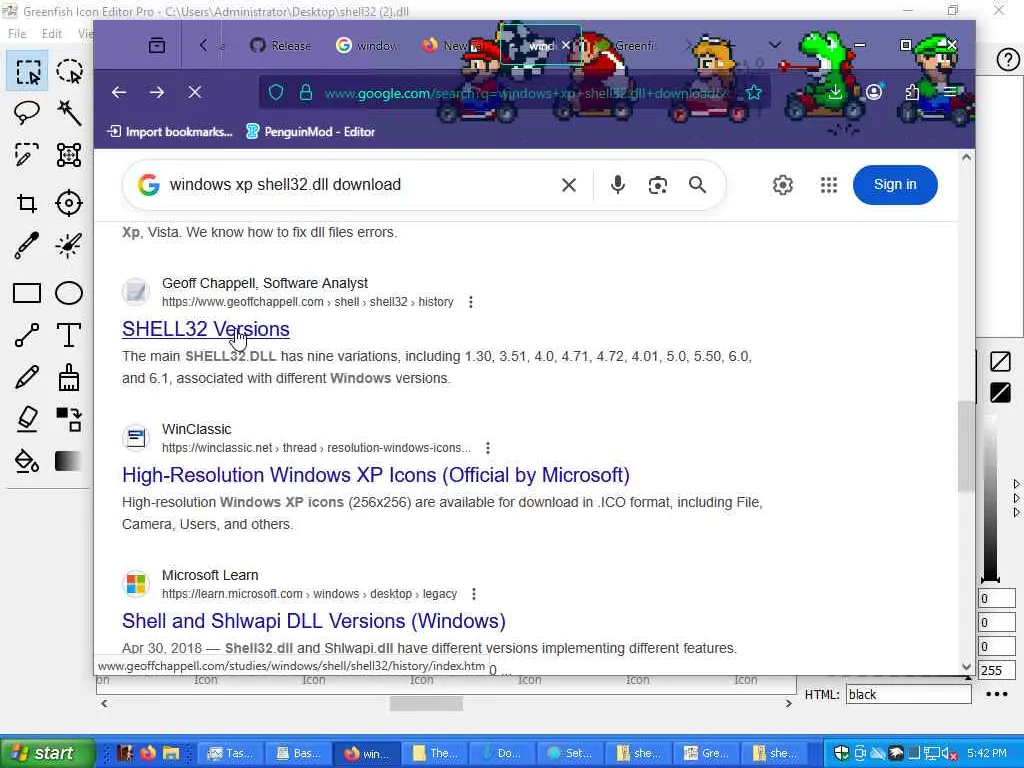Image resolution: width=1024 pixels, height=768 pixels.
Task: Choose the Eraser tool
Action: point(27,419)
